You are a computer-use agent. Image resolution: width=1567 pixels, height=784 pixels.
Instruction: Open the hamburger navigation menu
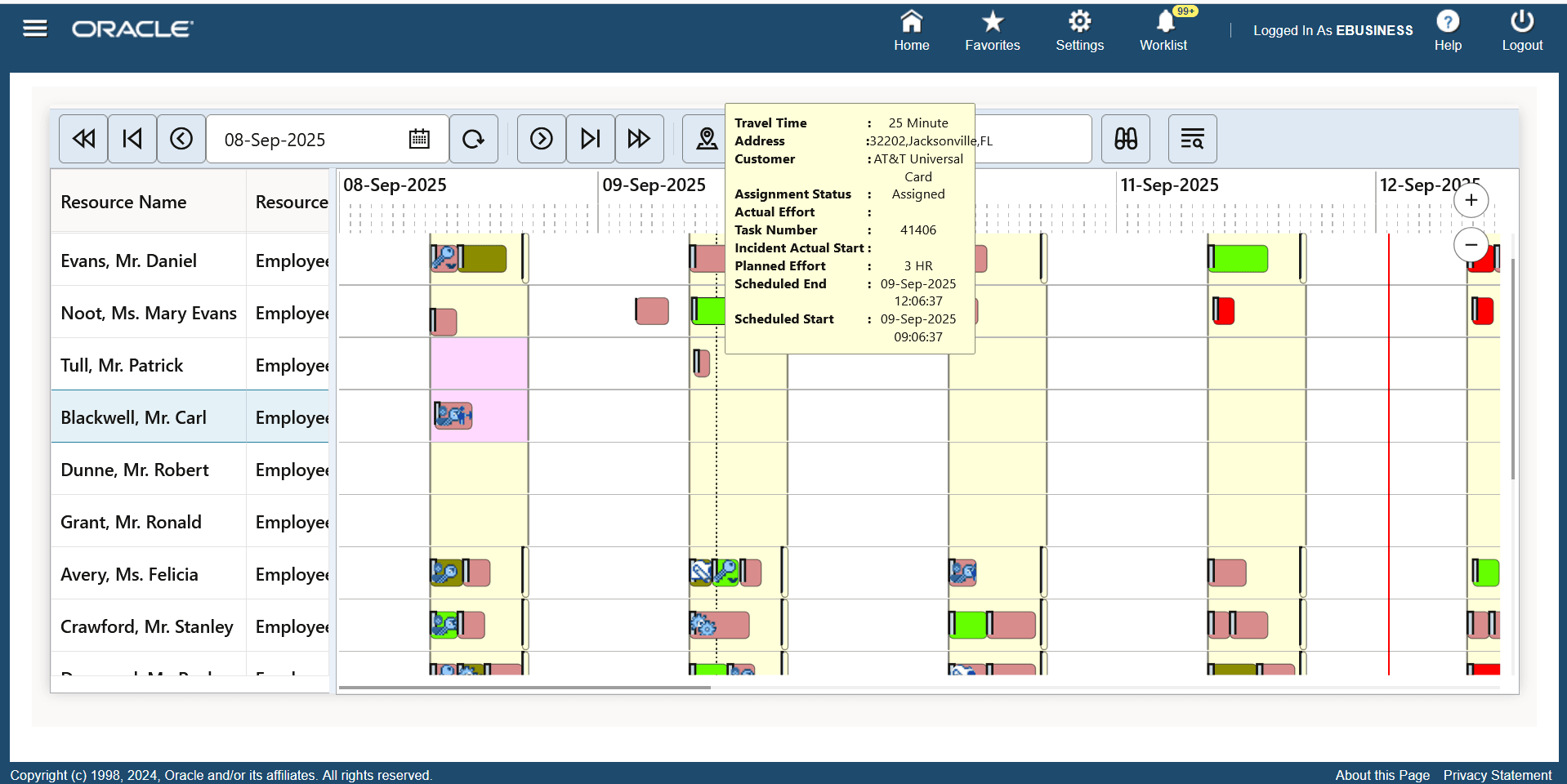pos(35,28)
